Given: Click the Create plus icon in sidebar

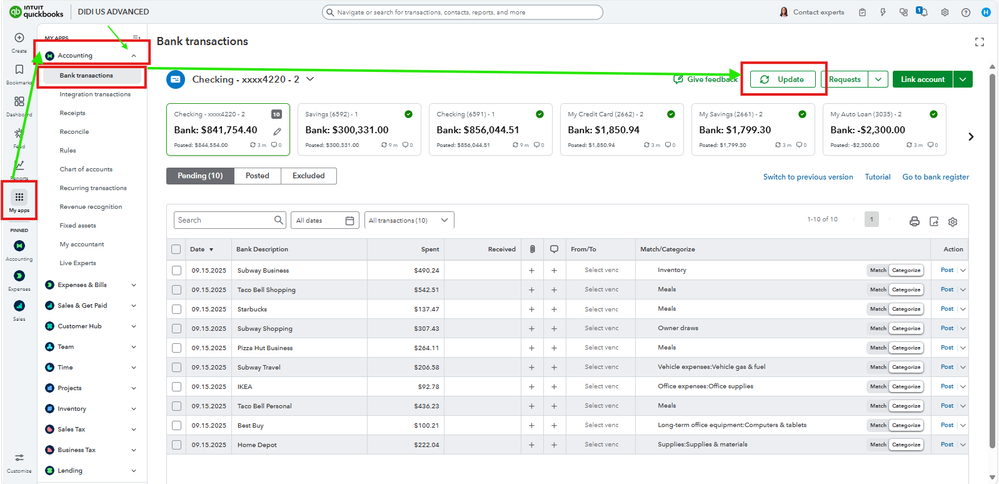Looking at the screenshot, I should [19, 38].
